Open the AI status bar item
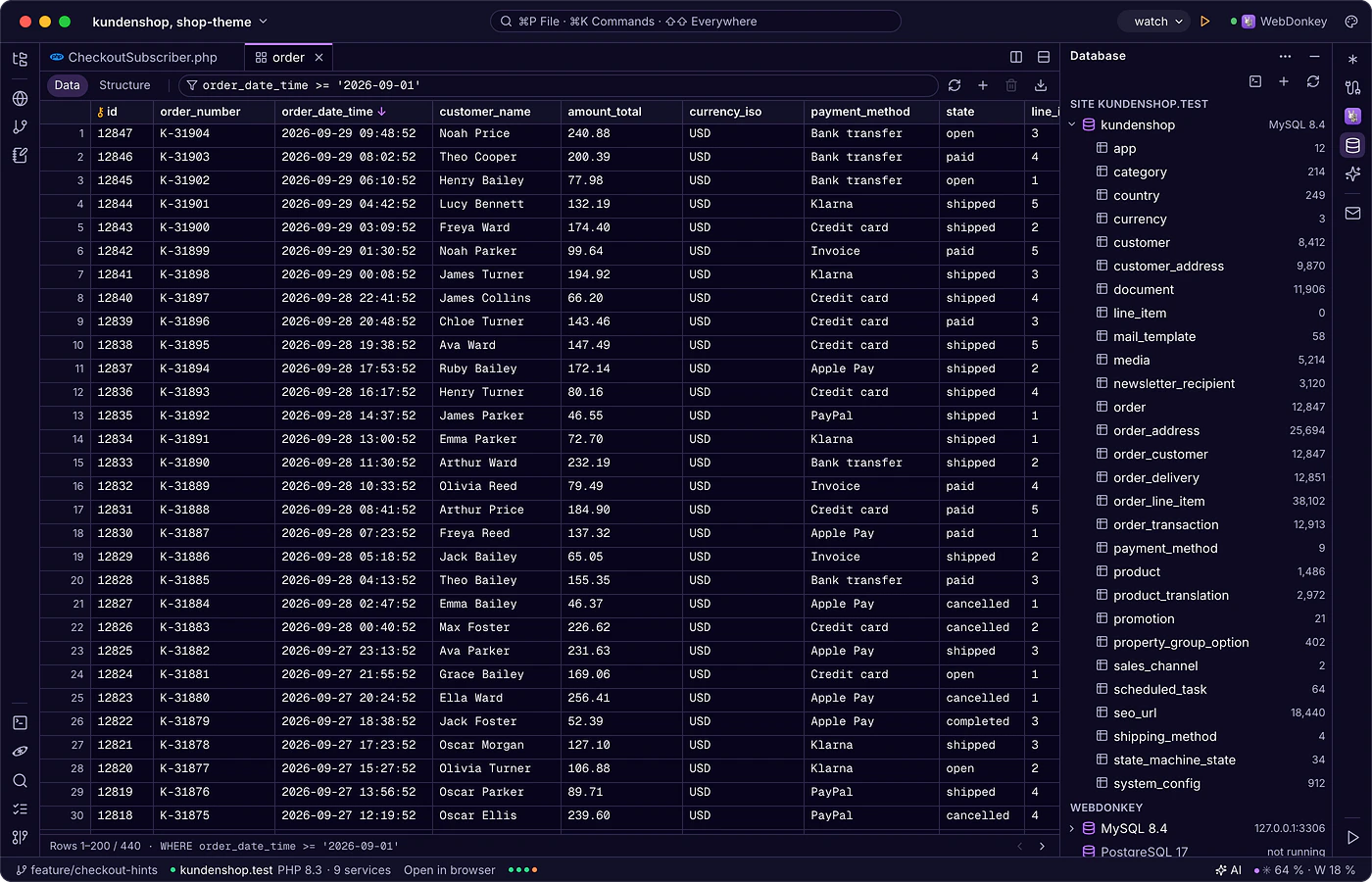1372x882 pixels. click(1229, 870)
